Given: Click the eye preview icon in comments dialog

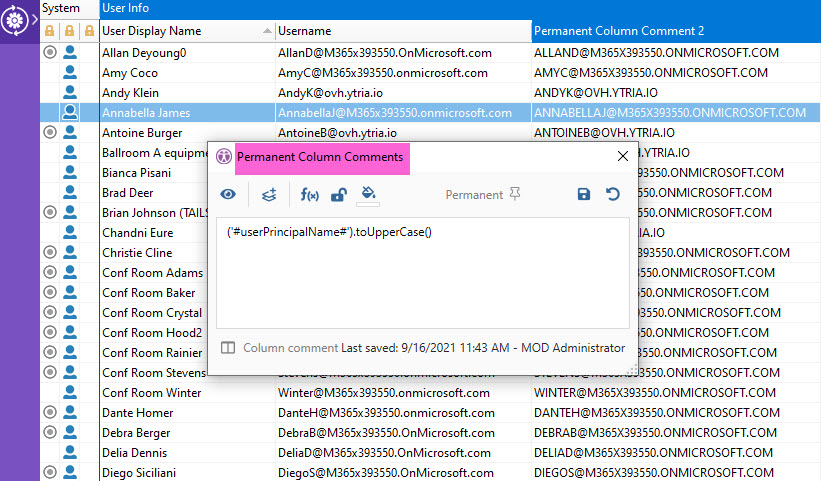Looking at the screenshot, I should [x=228, y=195].
